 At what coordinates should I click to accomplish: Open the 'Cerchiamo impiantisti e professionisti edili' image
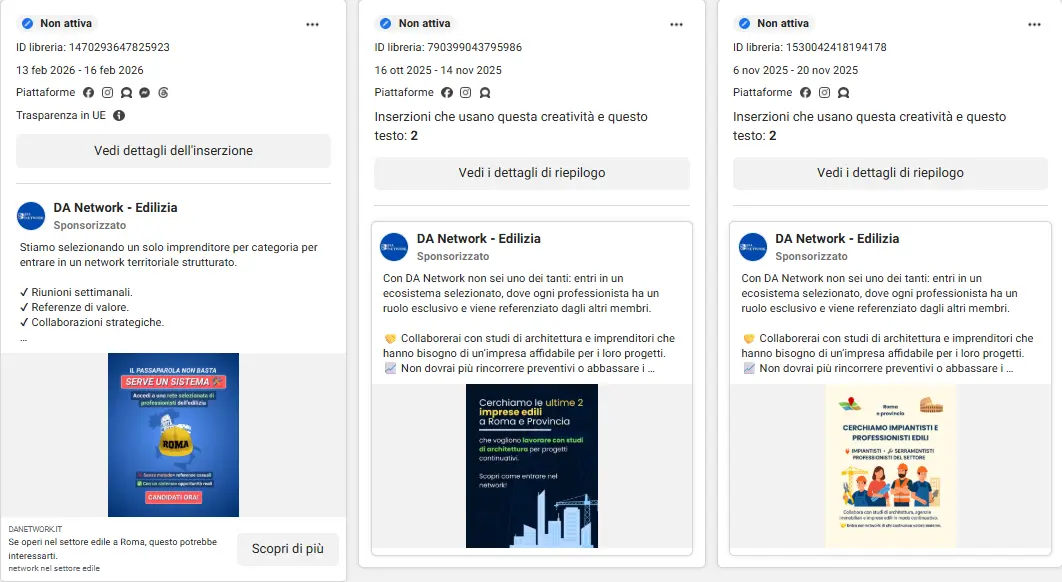coord(891,466)
